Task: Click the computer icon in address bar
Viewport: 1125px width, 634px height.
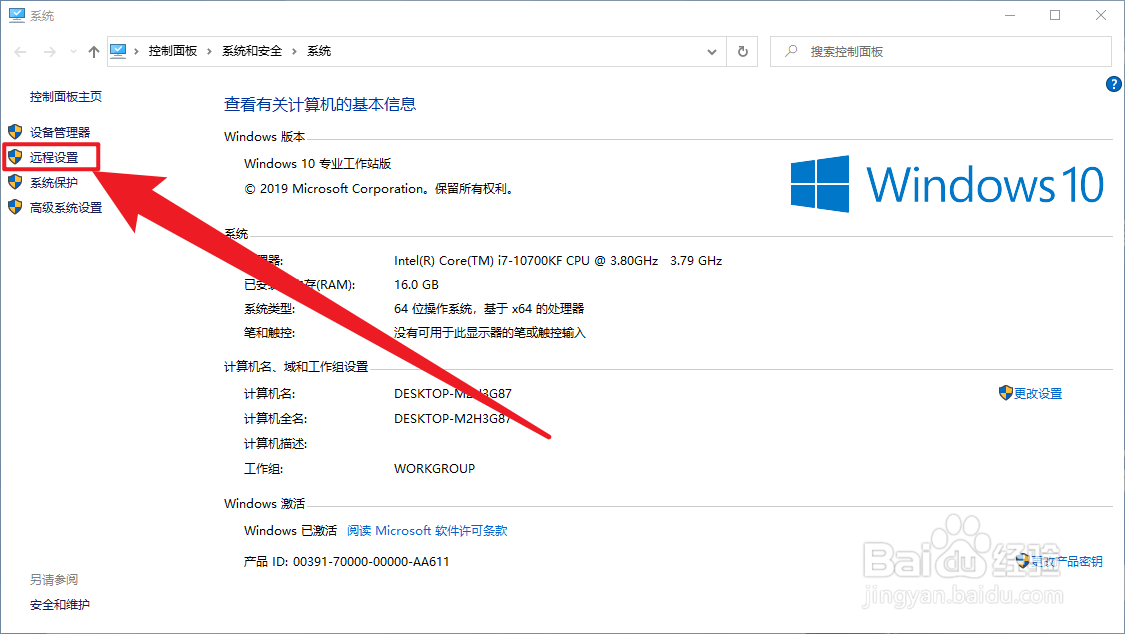Action: coord(118,51)
